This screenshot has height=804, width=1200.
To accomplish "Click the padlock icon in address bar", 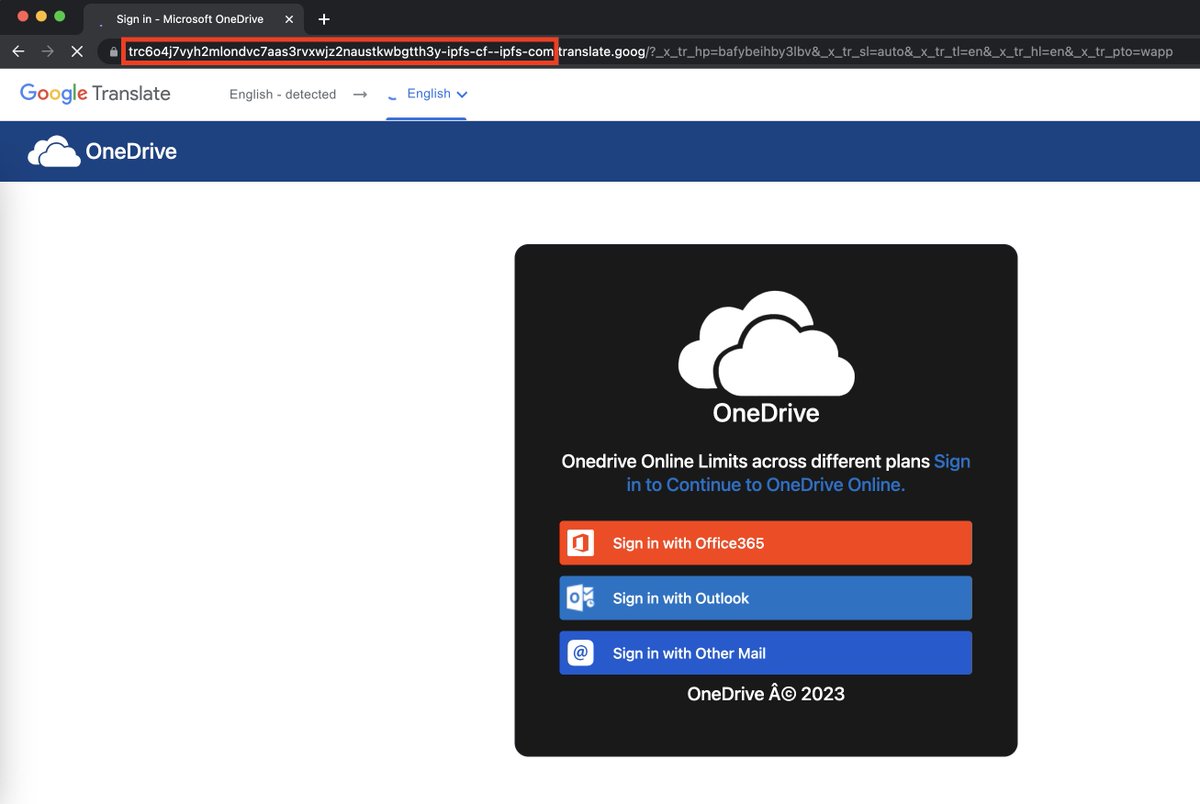I will 113,51.
